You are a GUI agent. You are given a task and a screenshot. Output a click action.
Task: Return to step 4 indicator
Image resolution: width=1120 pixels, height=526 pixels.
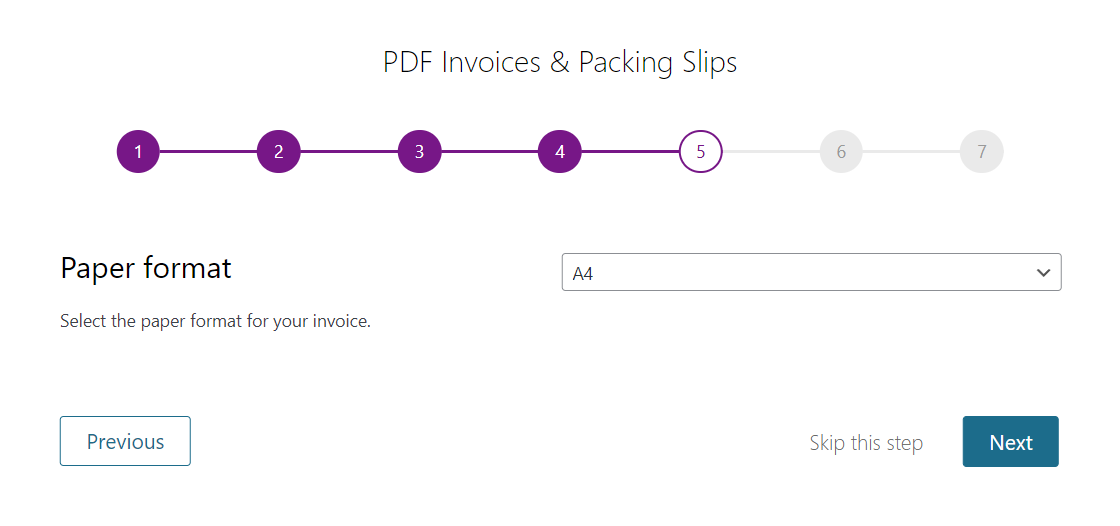(x=560, y=152)
